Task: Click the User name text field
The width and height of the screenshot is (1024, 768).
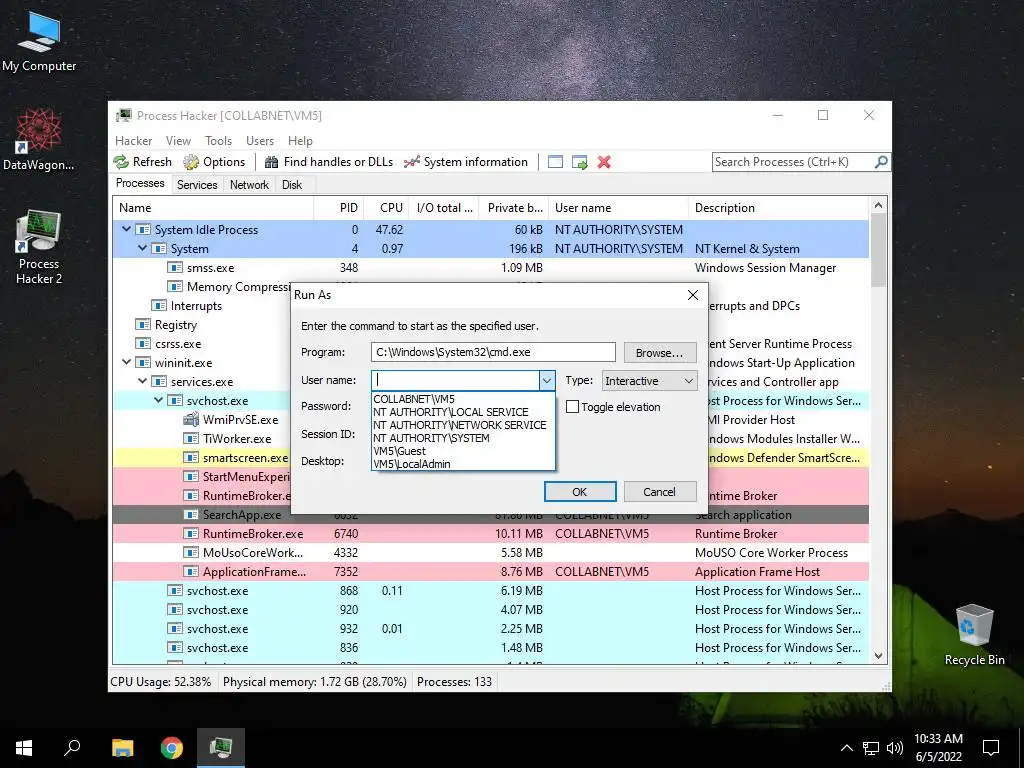Action: (x=455, y=380)
